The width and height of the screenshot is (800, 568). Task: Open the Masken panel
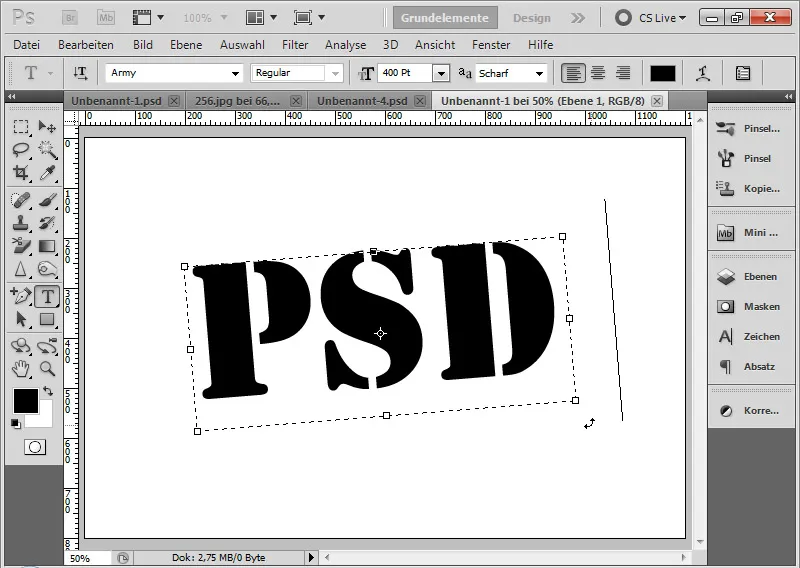pyautogui.click(x=750, y=307)
